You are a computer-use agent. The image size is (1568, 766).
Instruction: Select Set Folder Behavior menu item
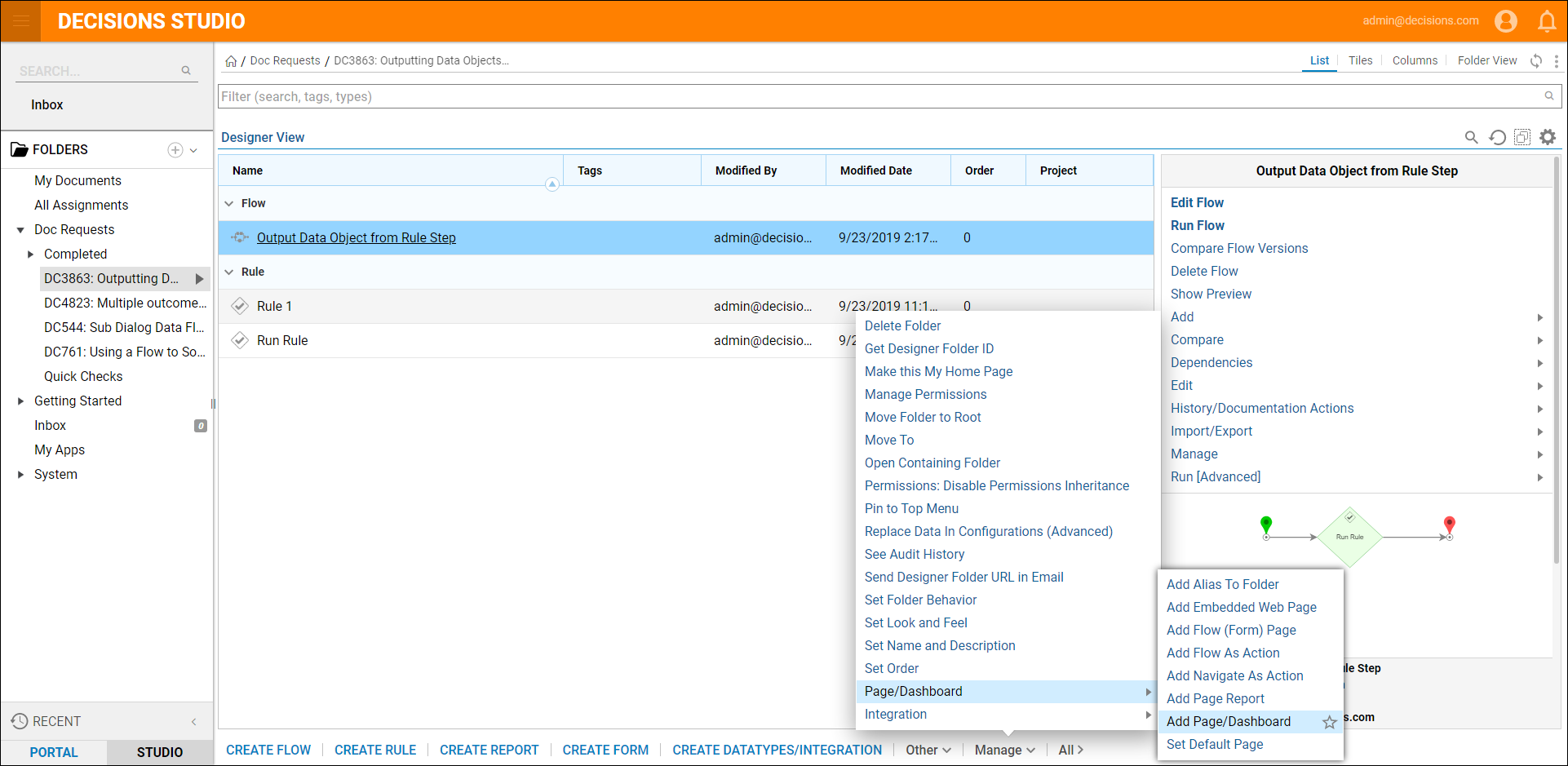click(920, 600)
